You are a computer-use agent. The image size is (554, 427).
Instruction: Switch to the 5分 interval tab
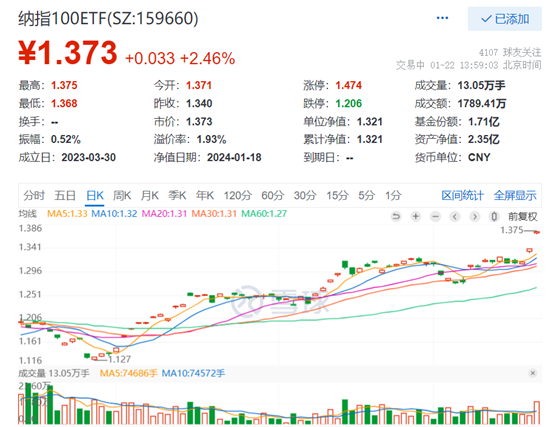pos(367,195)
